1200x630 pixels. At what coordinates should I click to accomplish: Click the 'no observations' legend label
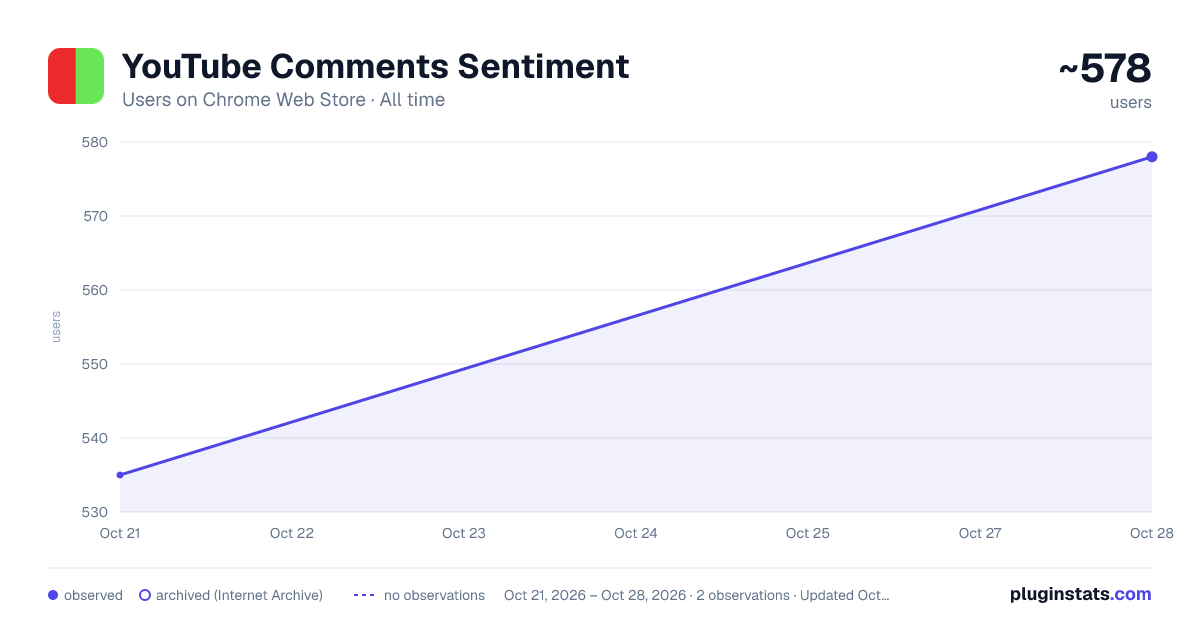tap(434, 595)
